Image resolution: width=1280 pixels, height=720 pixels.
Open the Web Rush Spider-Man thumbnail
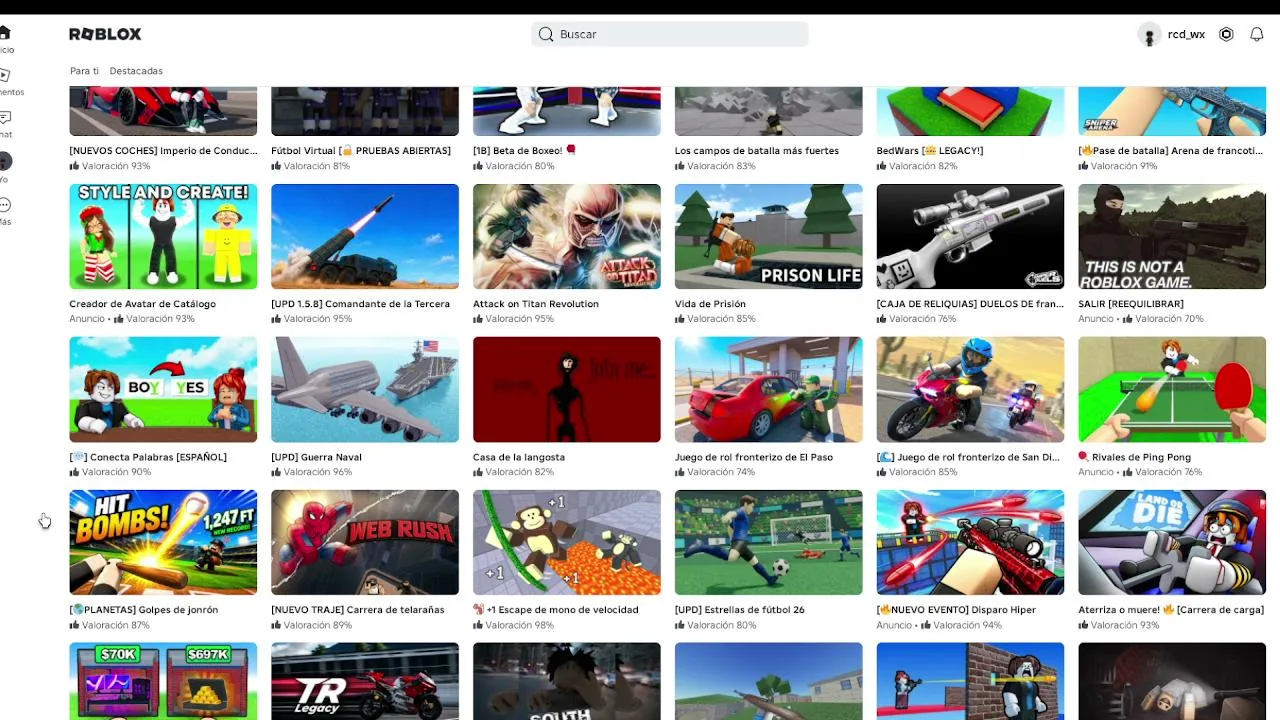[365, 542]
